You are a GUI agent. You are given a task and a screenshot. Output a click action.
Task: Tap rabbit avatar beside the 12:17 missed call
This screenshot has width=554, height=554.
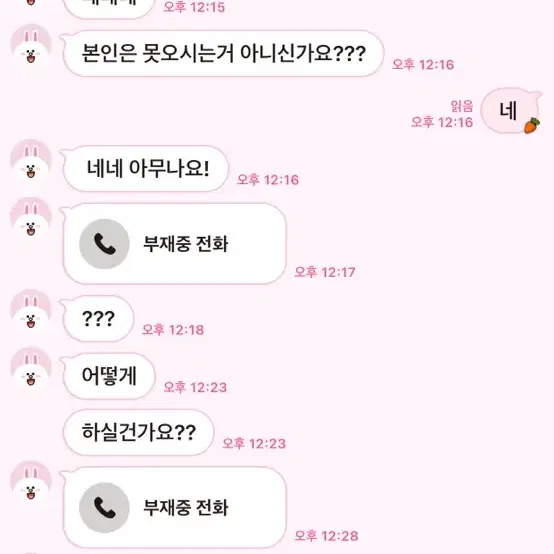(x=31, y=217)
